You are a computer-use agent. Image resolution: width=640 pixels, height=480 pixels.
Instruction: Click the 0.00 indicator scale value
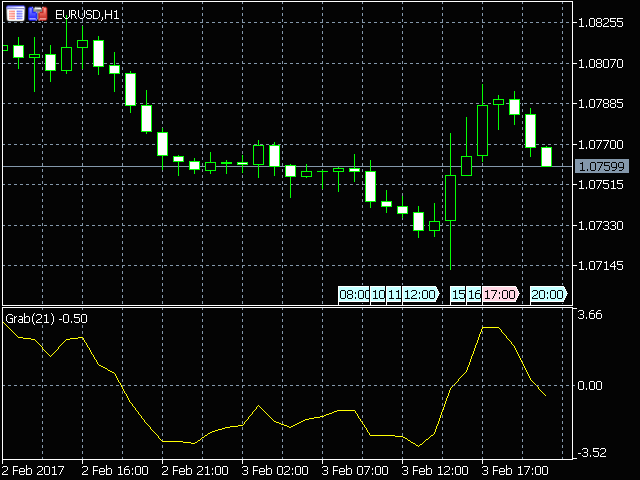point(590,386)
